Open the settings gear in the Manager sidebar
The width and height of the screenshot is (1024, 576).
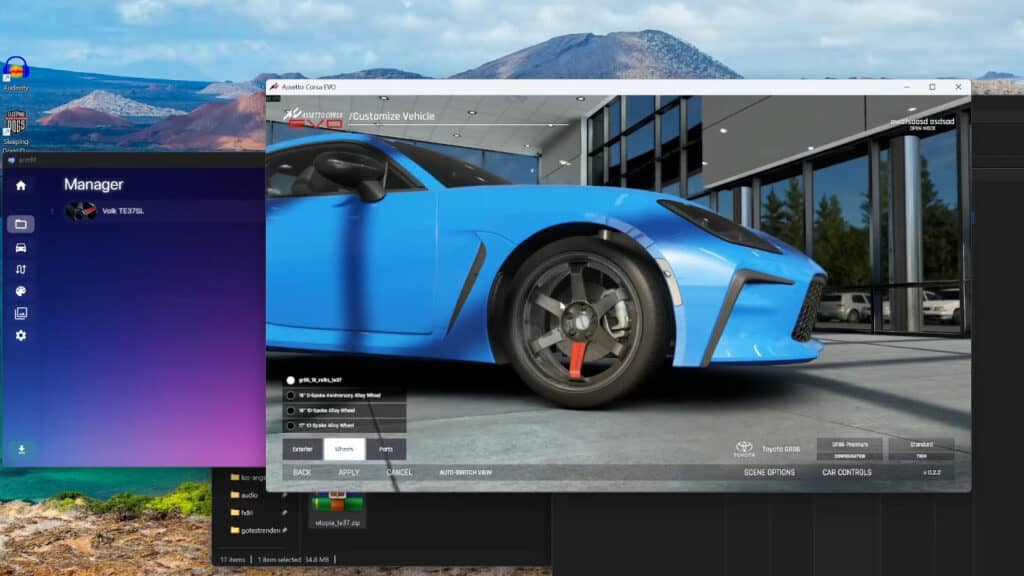21,334
